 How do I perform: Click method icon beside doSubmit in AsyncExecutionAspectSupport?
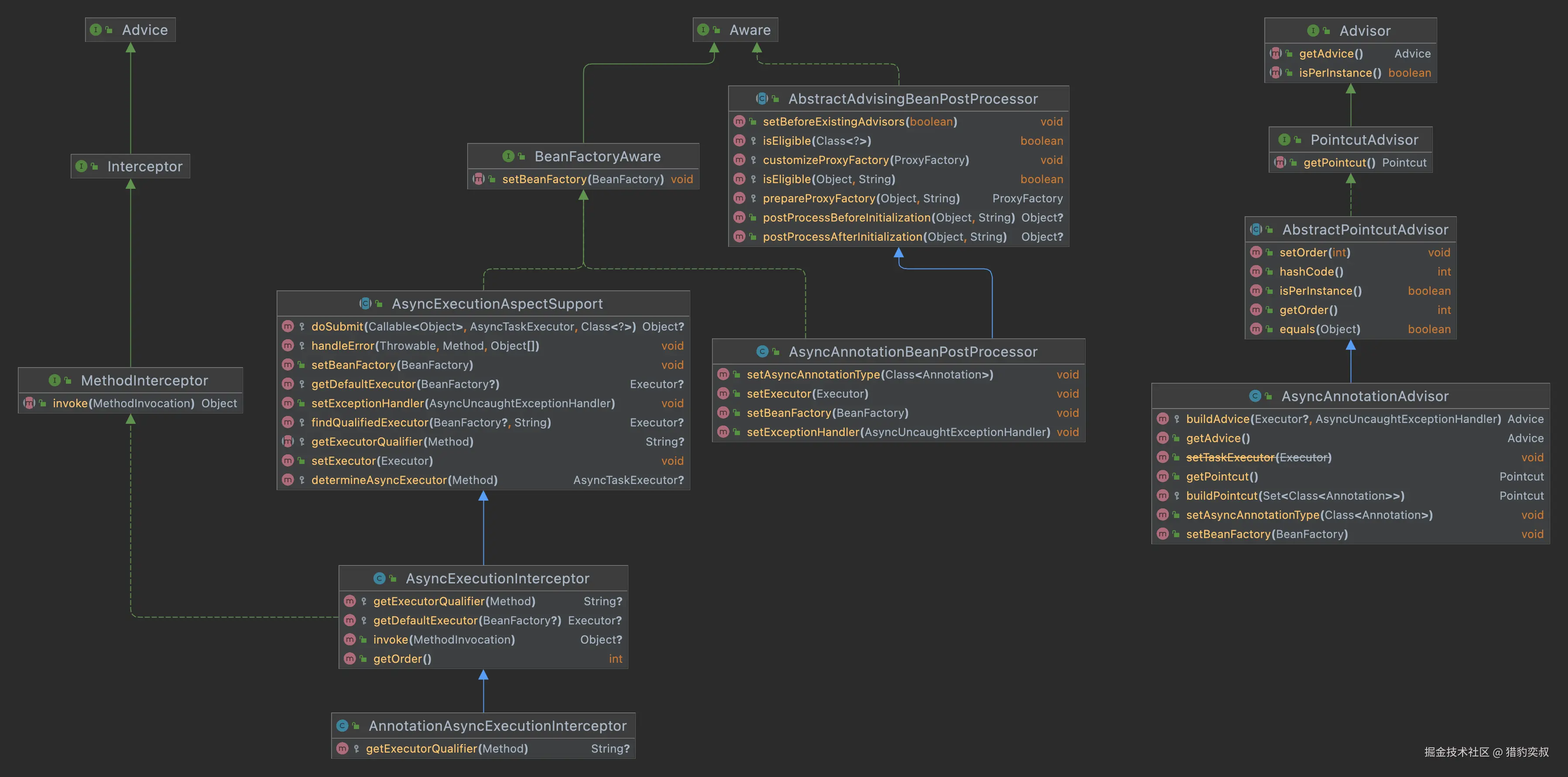tap(288, 327)
